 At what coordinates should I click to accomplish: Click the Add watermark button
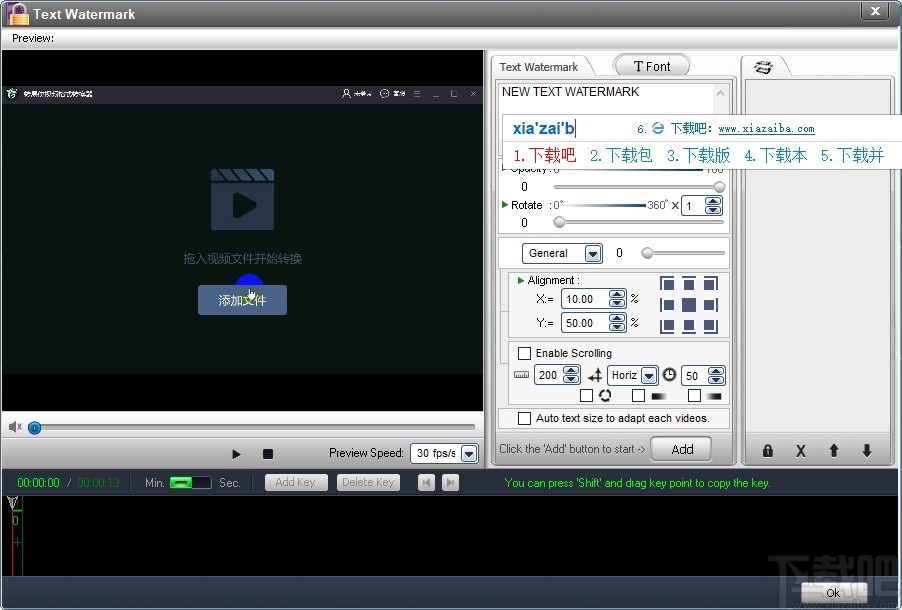tap(681, 449)
